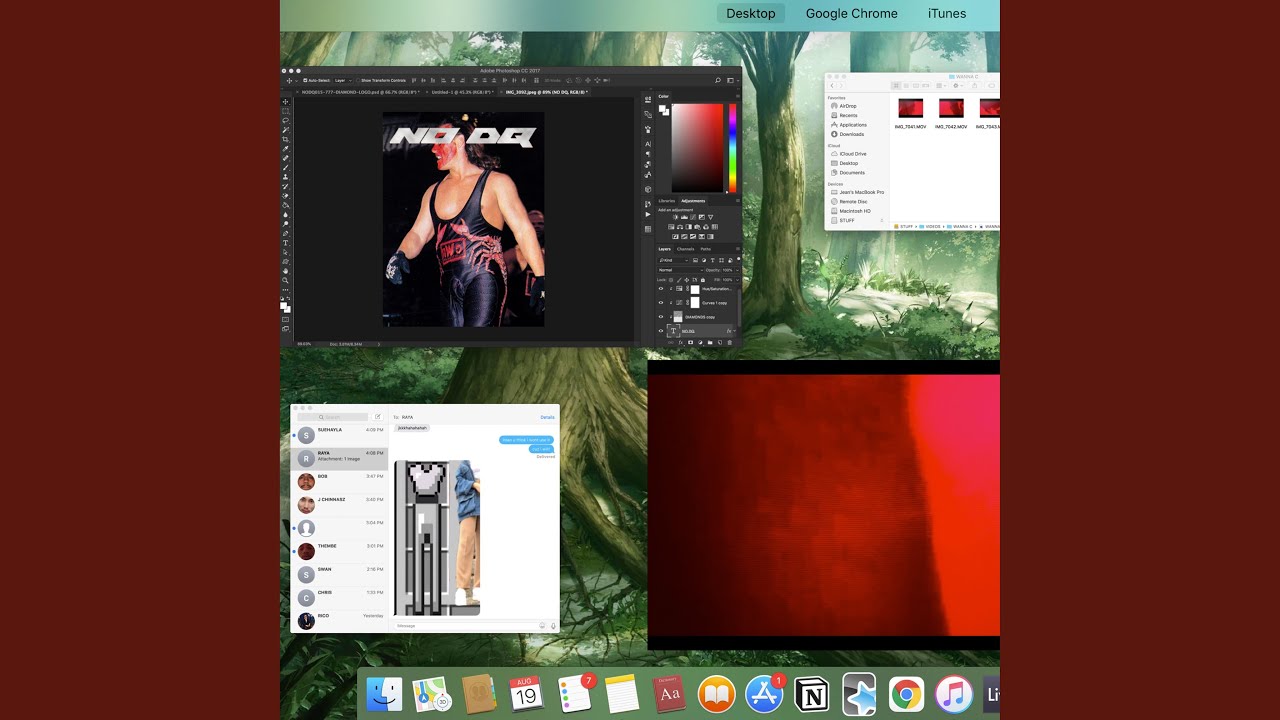This screenshot has width=1280, height=720.
Task: Add a Levels adjustment
Action: pos(684,217)
